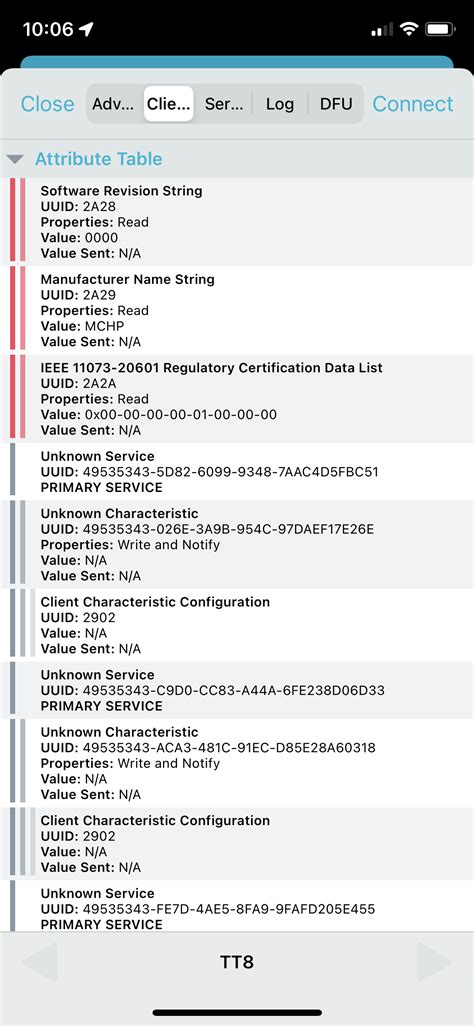
Task: Tap the TT8 device name label
Action: coord(237,962)
